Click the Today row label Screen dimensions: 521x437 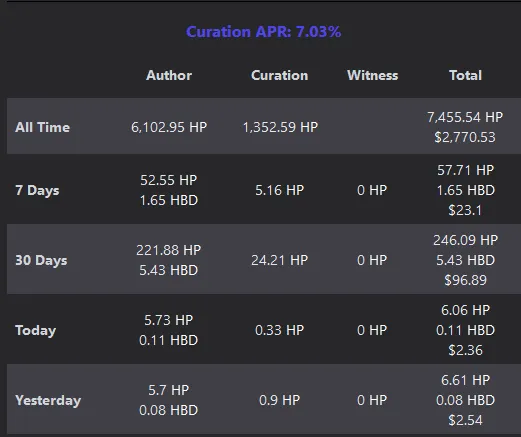click(x=36, y=331)
